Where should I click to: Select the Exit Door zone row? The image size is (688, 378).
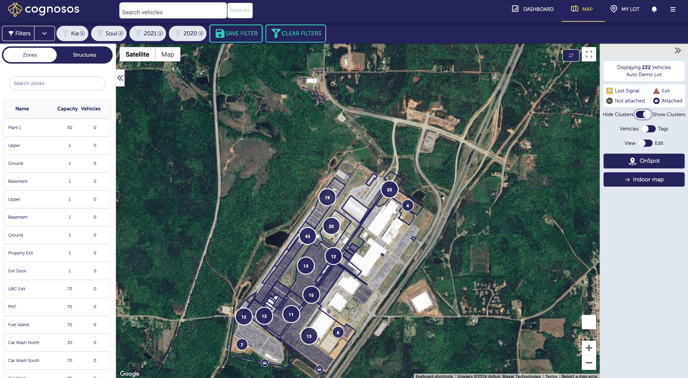[x=57, y=271]
